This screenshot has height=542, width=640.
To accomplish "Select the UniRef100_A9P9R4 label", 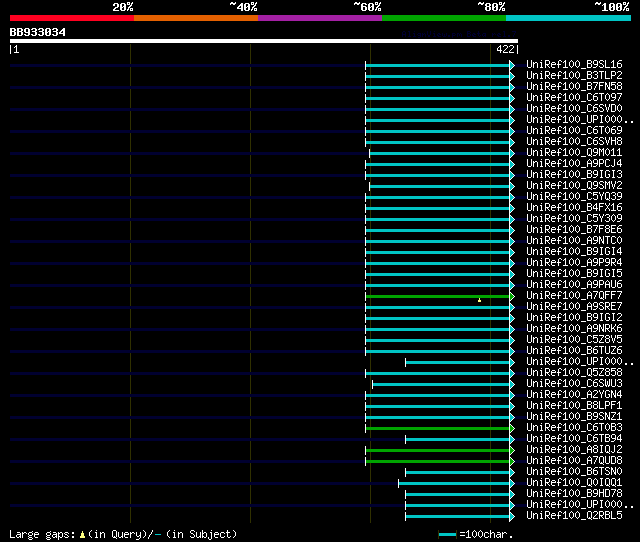I will point(574,262).
